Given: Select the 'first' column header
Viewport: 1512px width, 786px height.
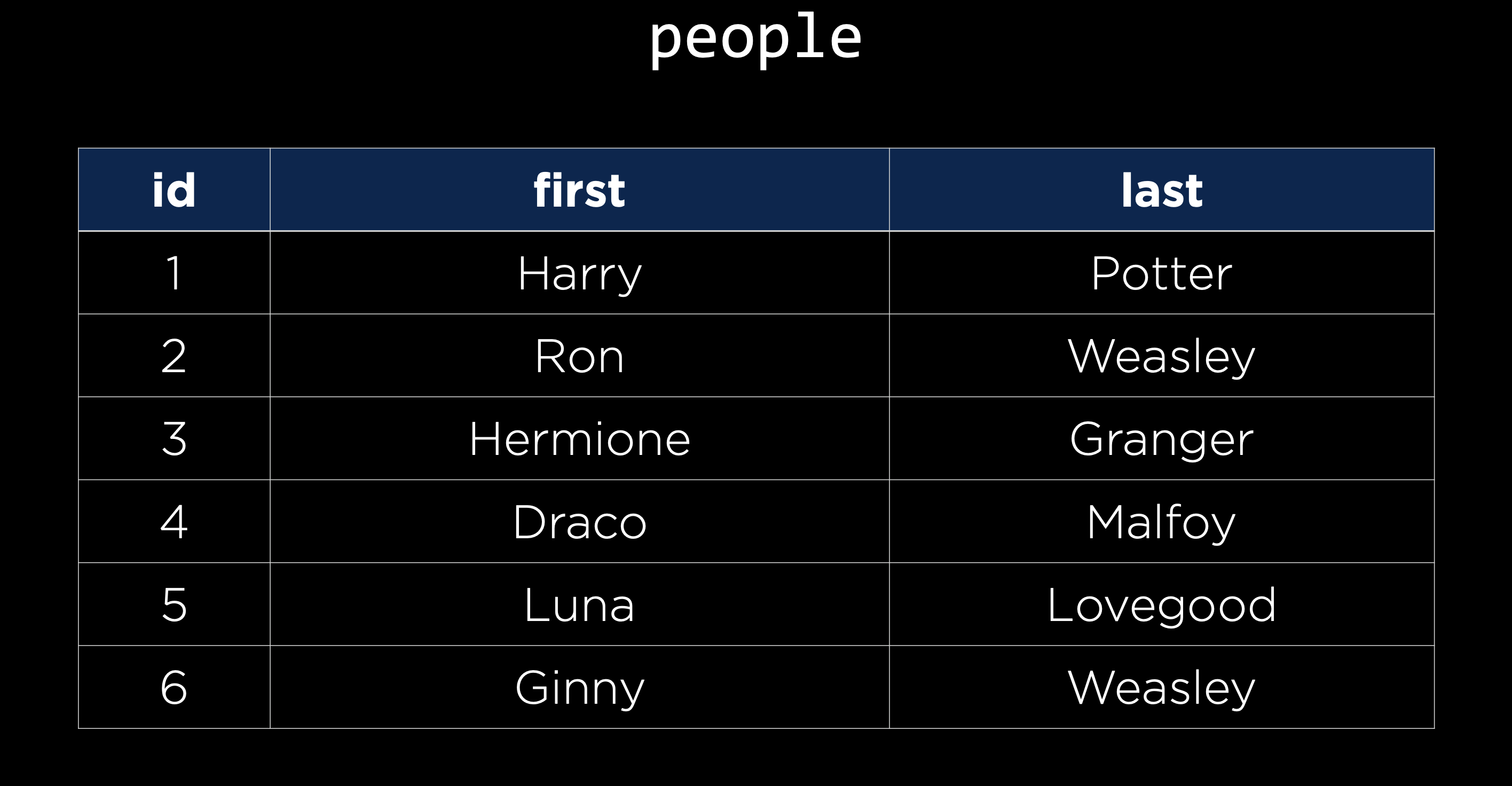Looking at the screenshot, I should 579,190.
